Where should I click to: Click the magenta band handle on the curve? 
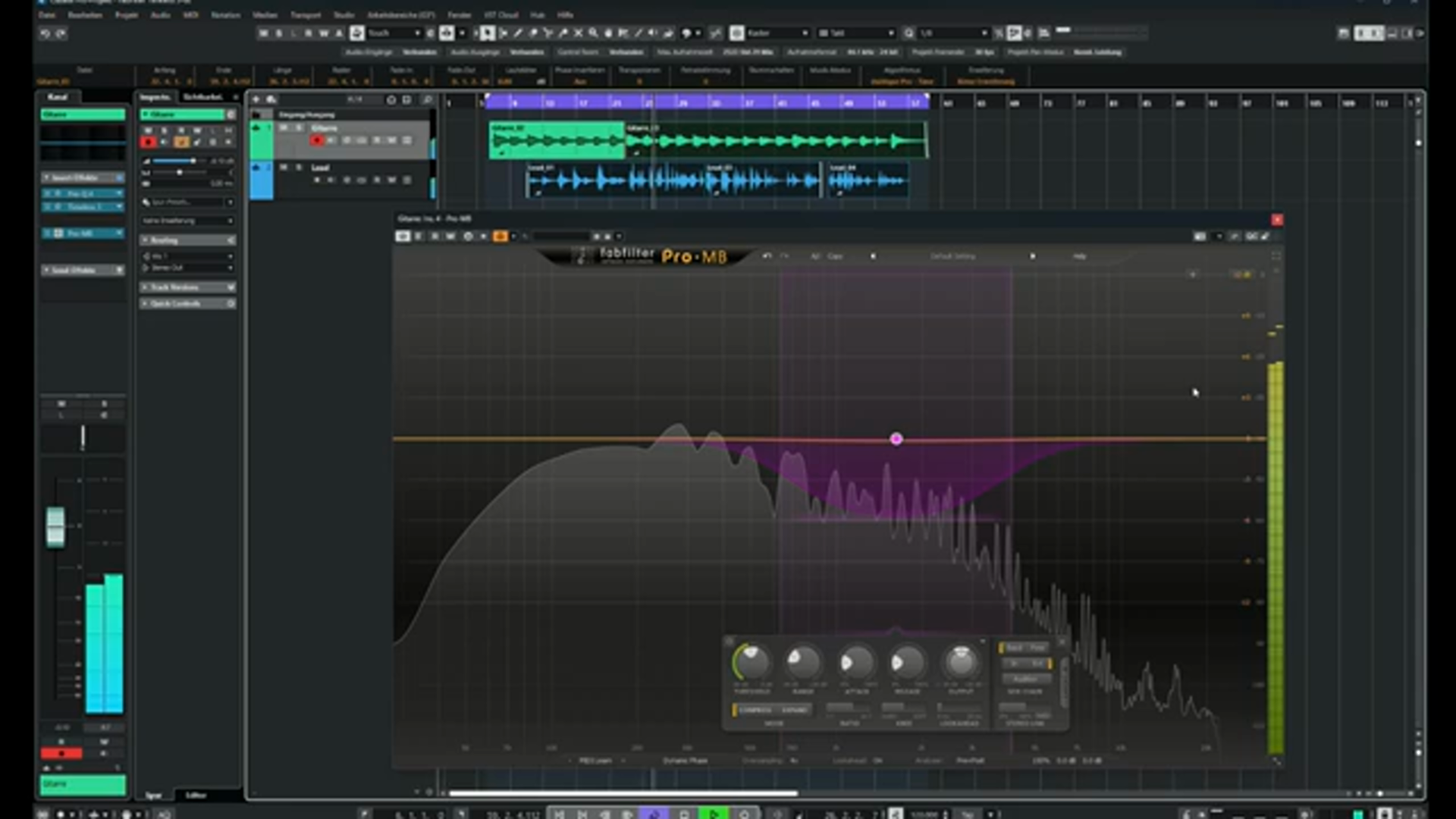[896, 438]
